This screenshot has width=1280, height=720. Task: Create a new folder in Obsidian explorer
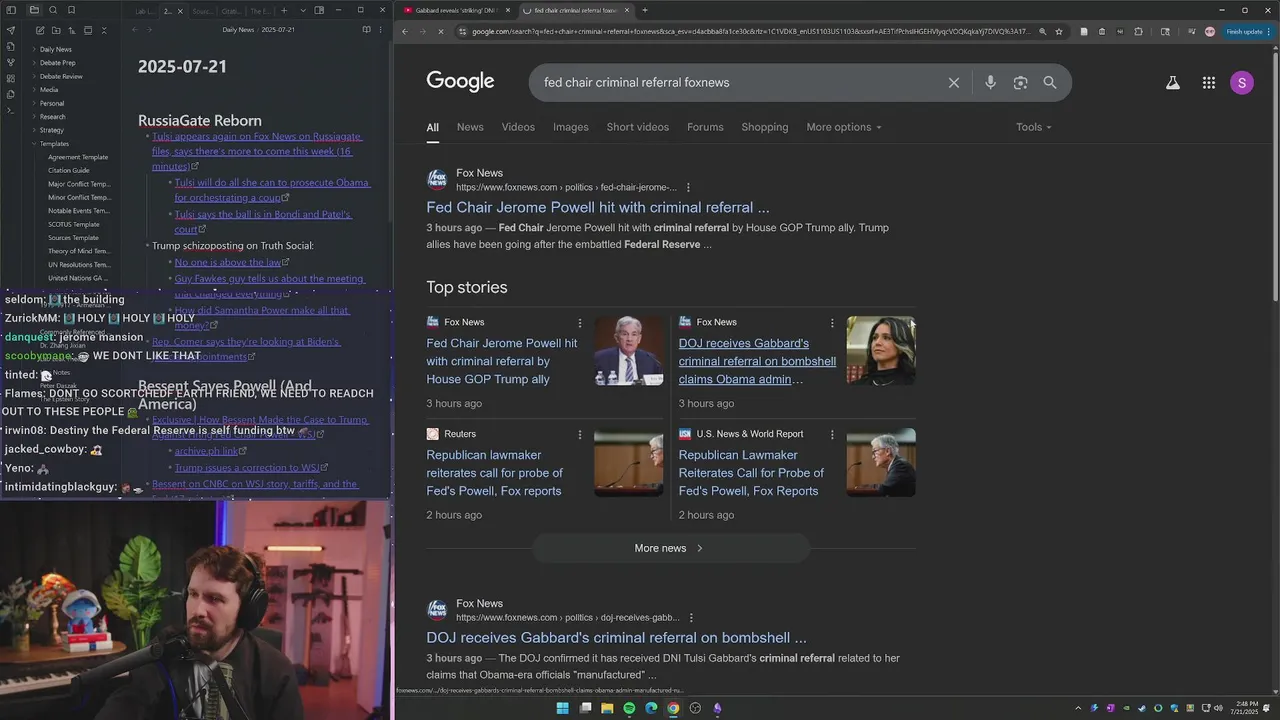pyautogui.click(x=56, y=30)
